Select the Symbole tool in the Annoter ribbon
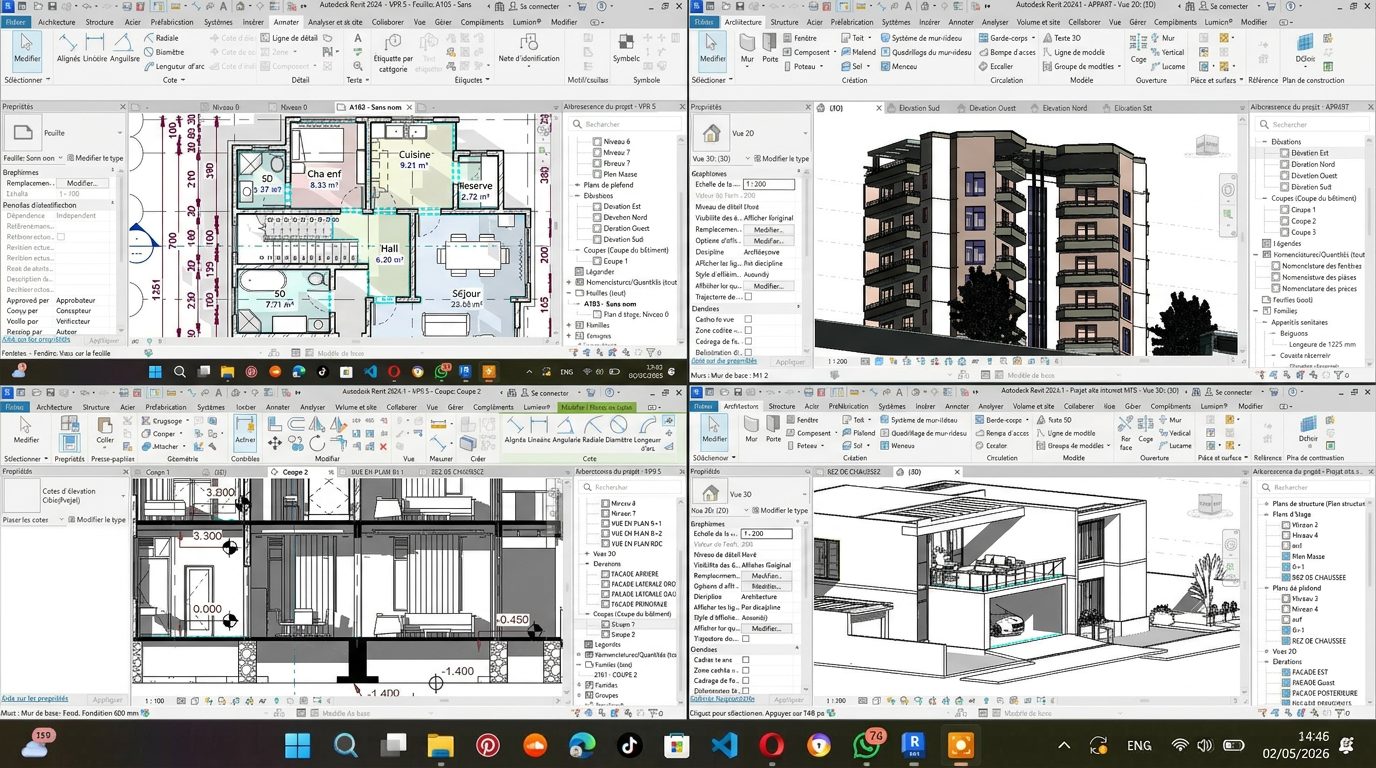This screenshot has height=768, width=1376. coord(626,47)
